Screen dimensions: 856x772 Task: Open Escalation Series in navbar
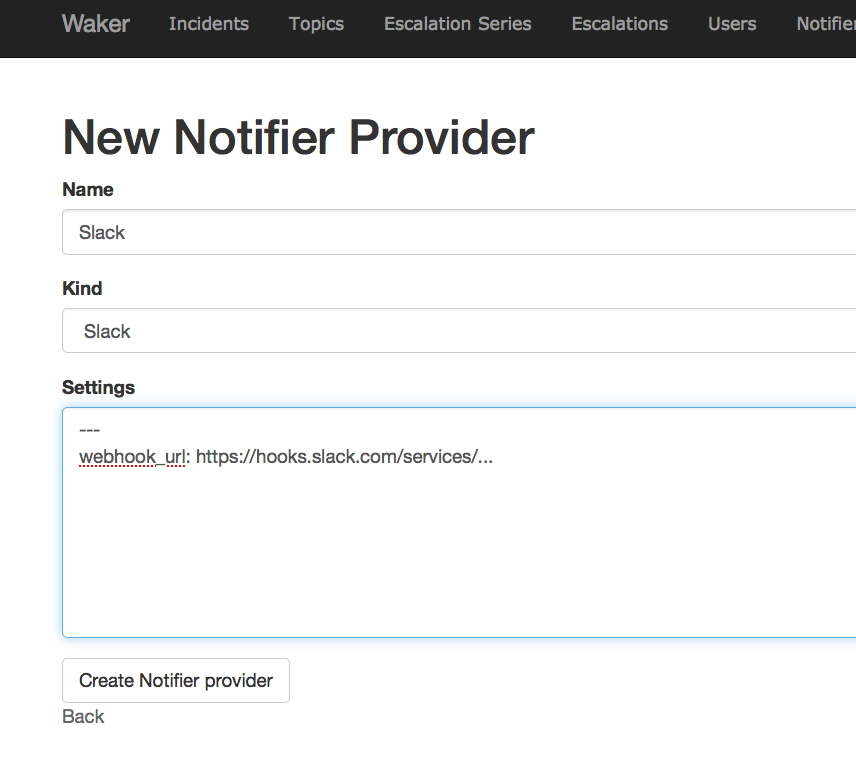[457, 23]
